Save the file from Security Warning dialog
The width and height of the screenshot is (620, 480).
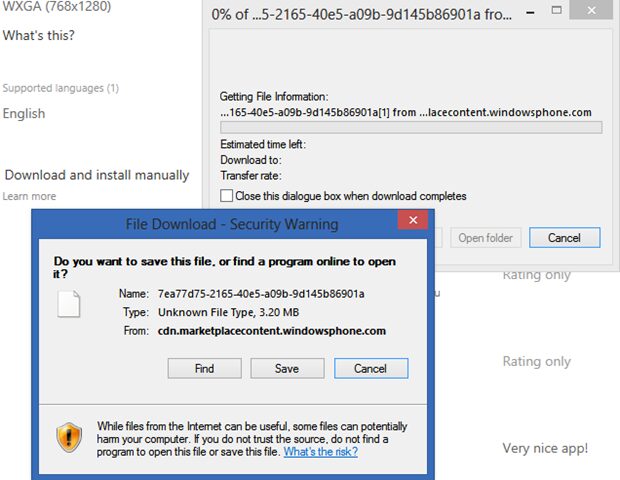coord(287,369)
